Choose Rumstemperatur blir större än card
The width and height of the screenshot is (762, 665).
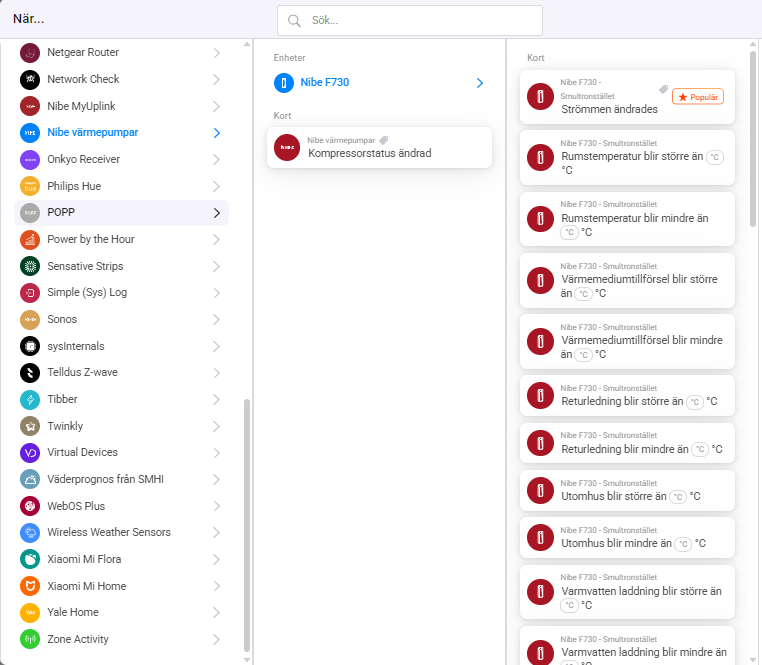tap(627, 158)
